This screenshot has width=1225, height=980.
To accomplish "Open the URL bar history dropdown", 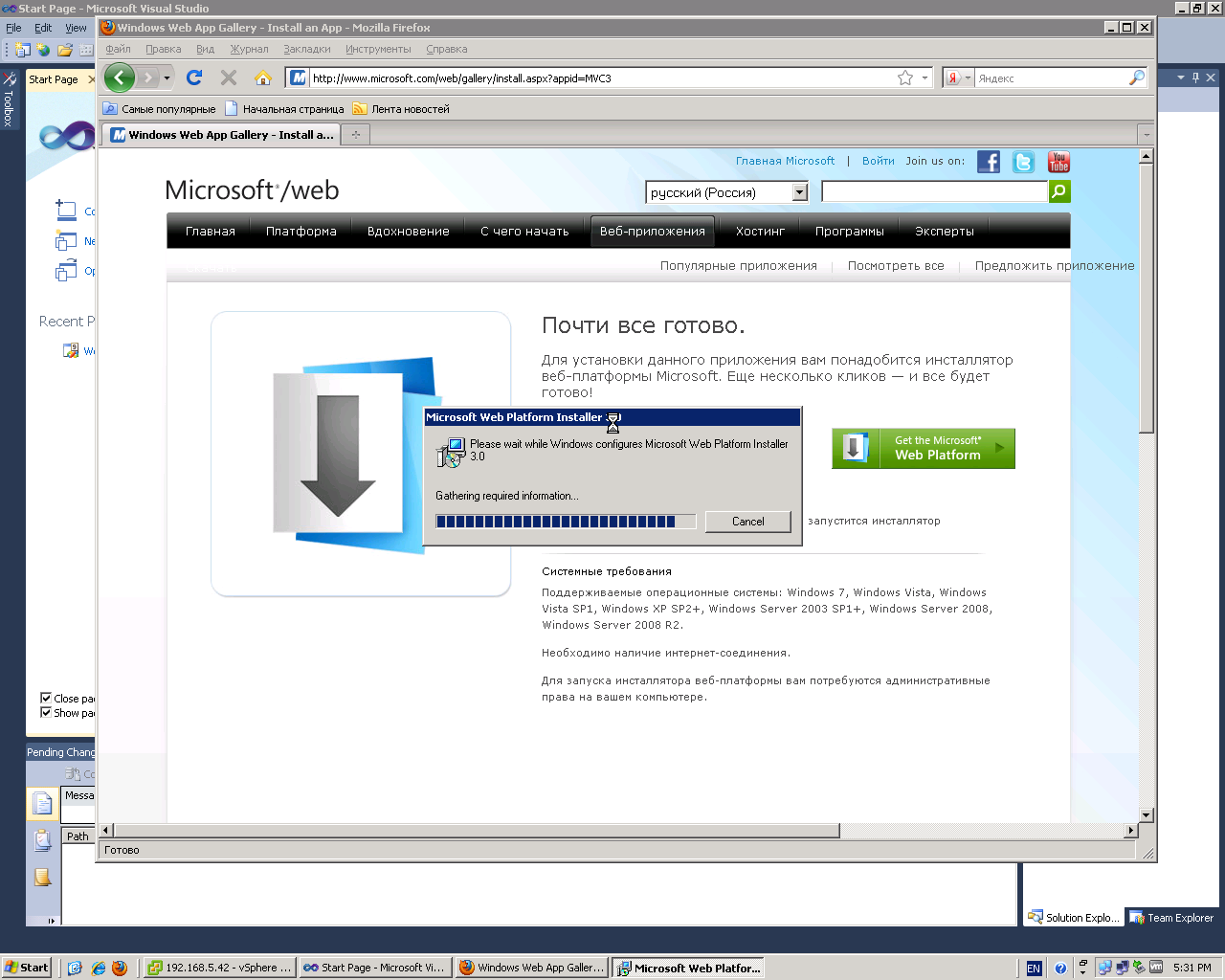I will (x=925, y=78).
